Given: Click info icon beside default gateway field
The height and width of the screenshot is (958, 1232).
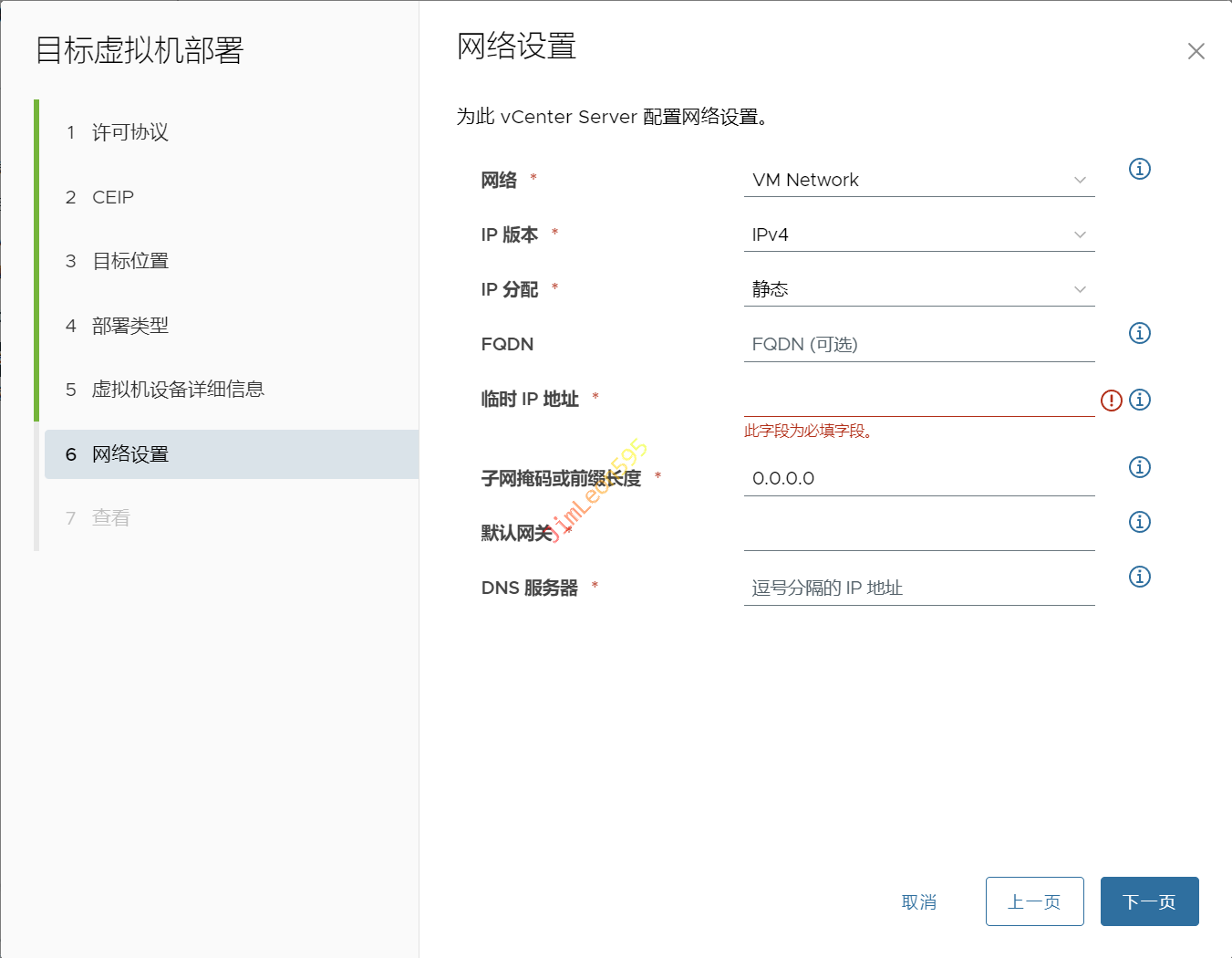Looking at the screenshot, I should [1139, 522].
